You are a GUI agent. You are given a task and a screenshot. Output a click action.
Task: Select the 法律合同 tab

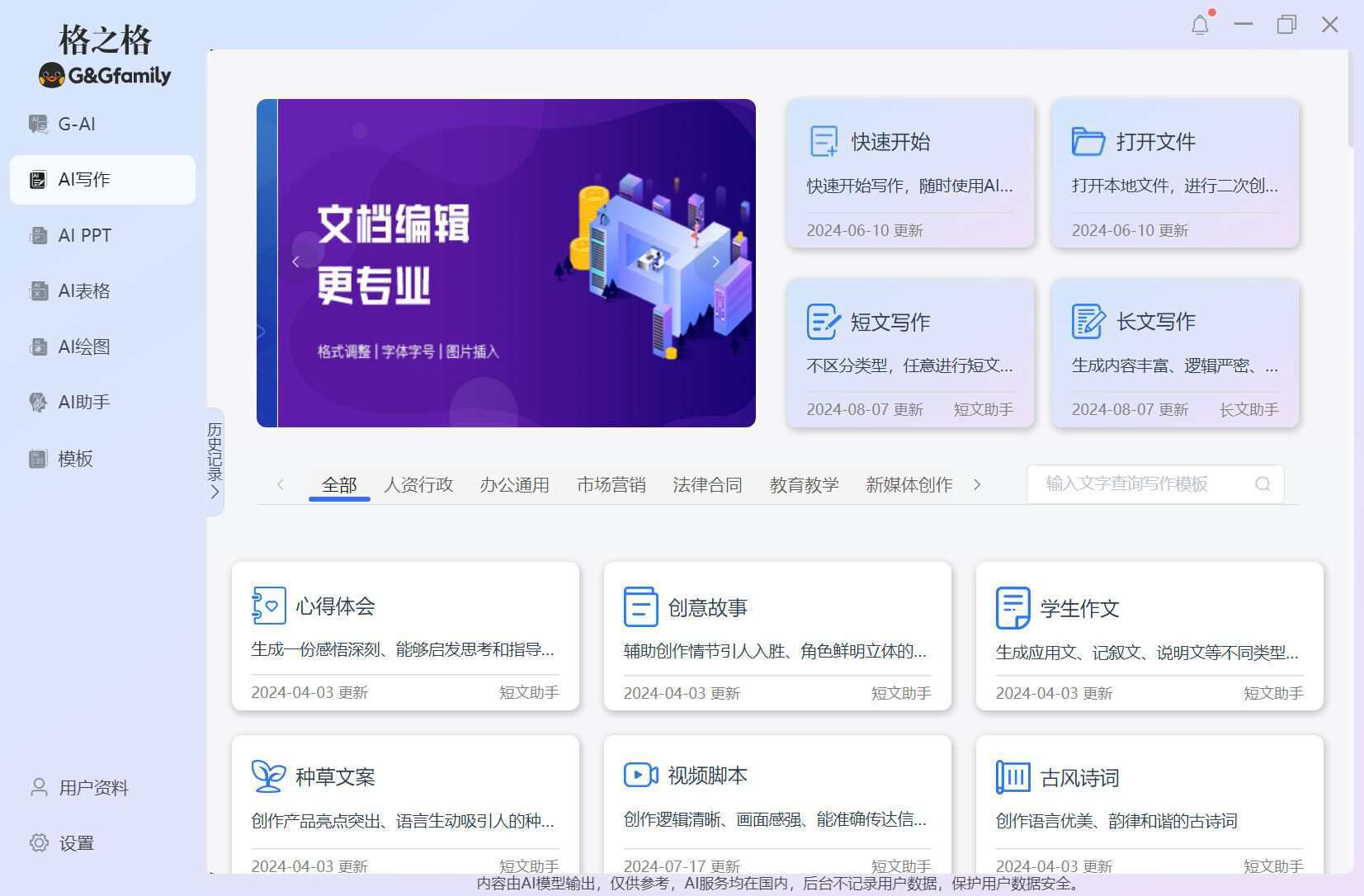tap(707, 484)
